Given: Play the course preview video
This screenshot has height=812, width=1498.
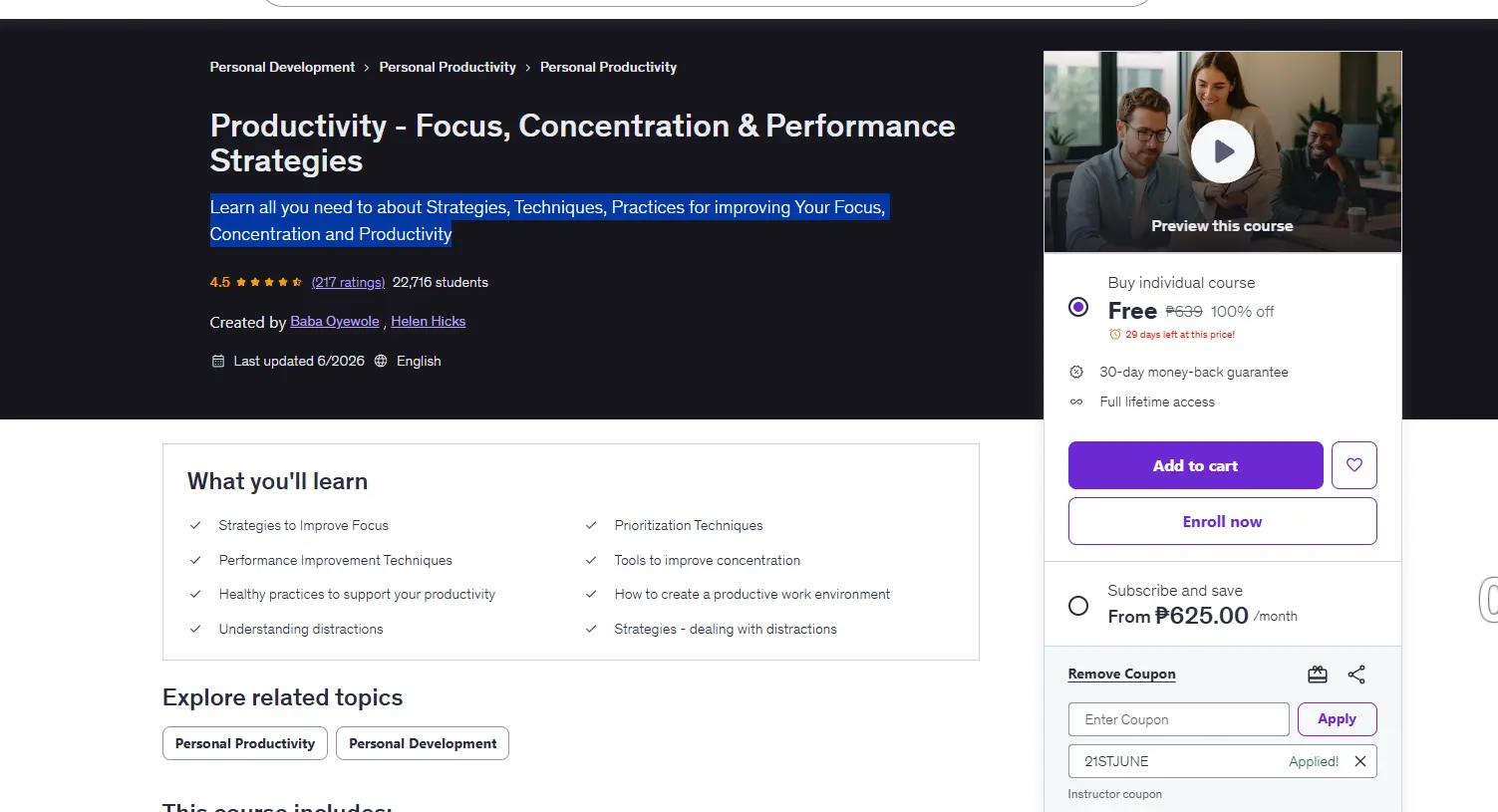Looking at the screenshot, I should click(x=1222, y=151).
